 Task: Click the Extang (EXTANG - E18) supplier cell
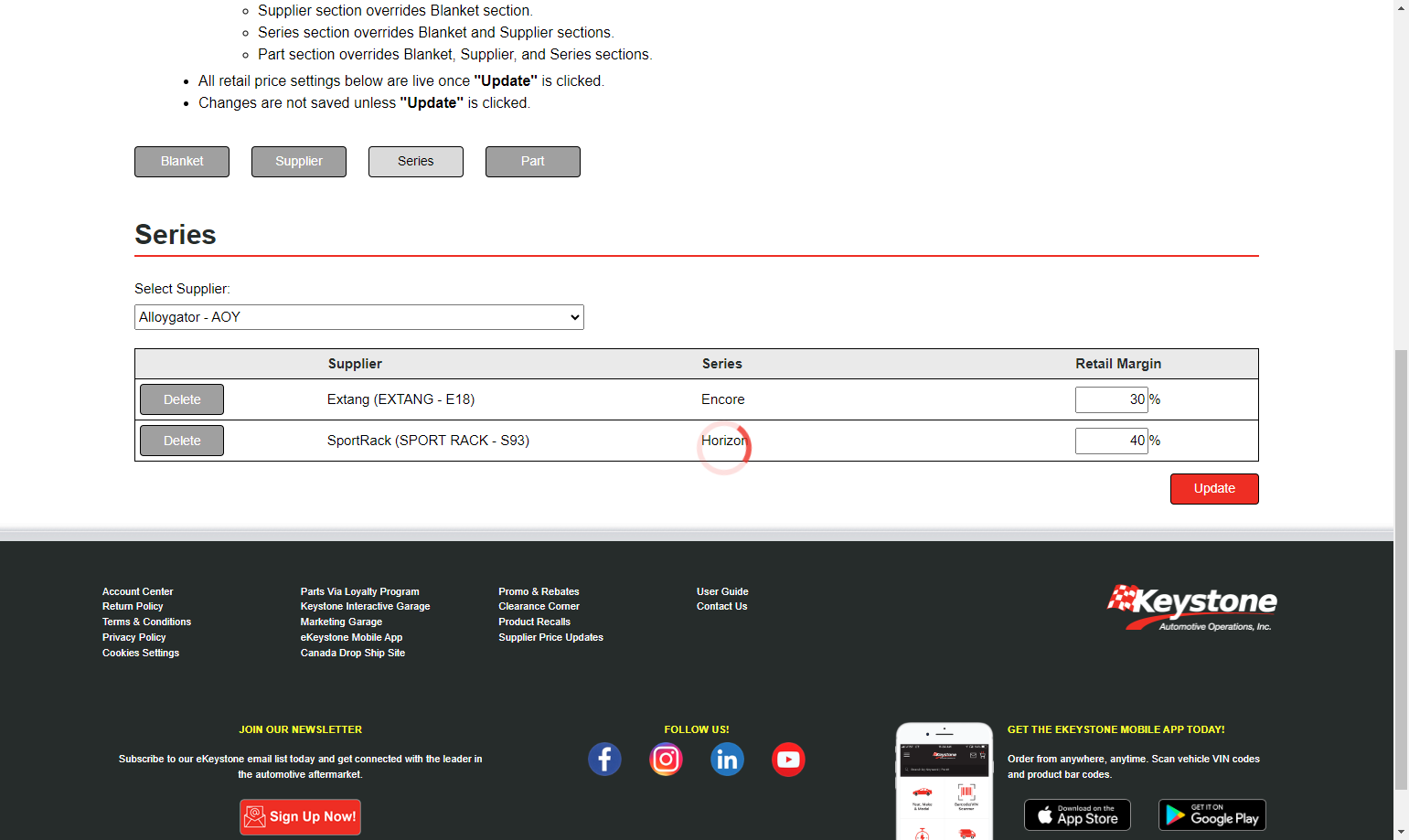click(401, 399)
